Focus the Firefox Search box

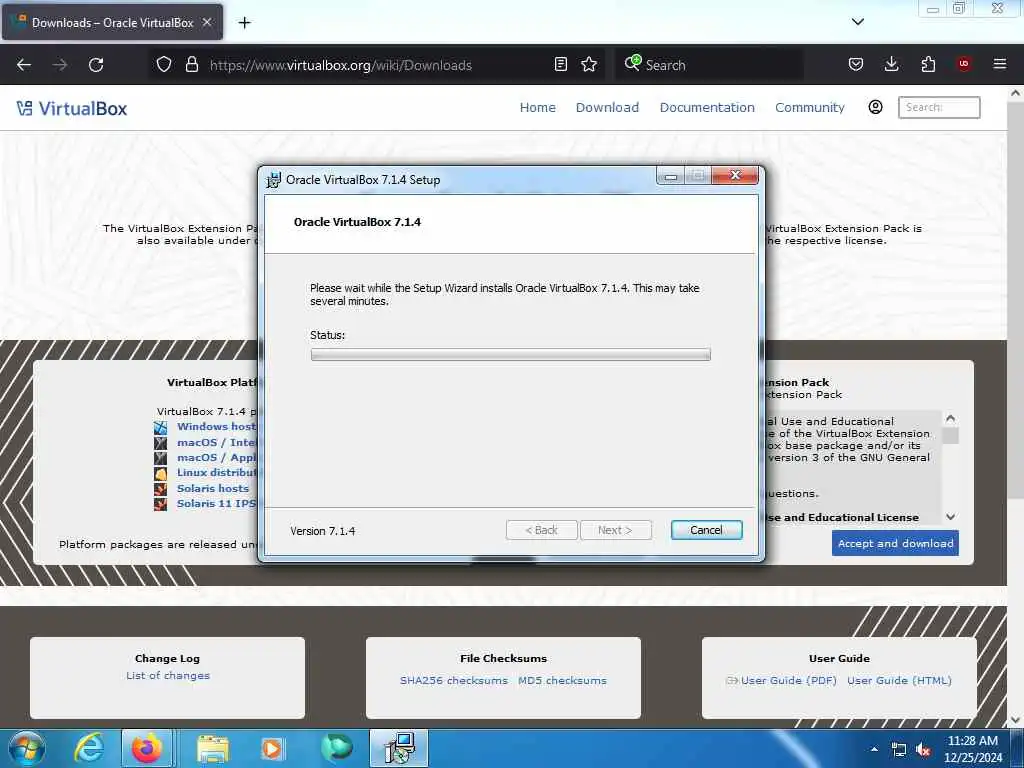point(709,65)
